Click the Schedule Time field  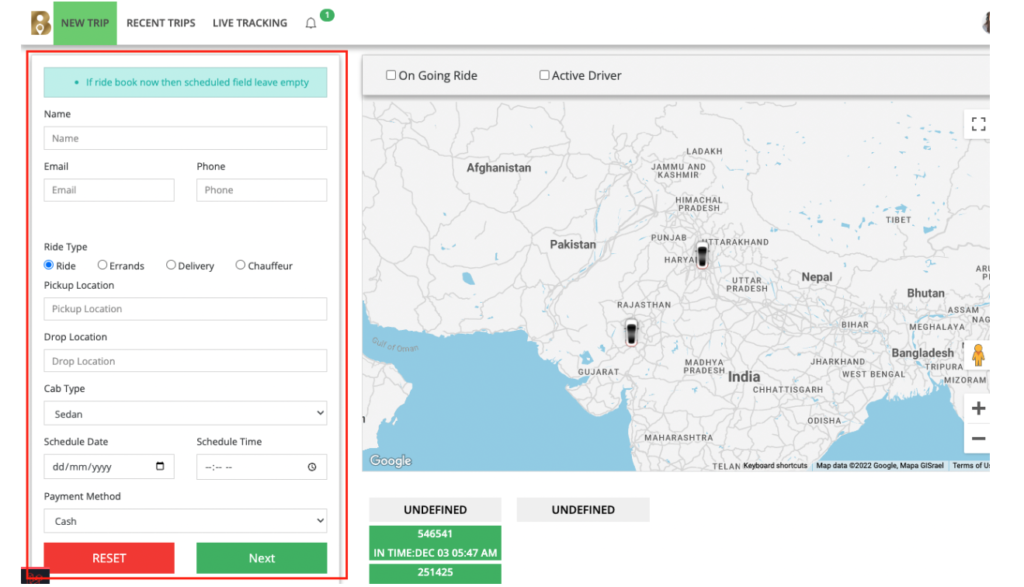(262, 467)
